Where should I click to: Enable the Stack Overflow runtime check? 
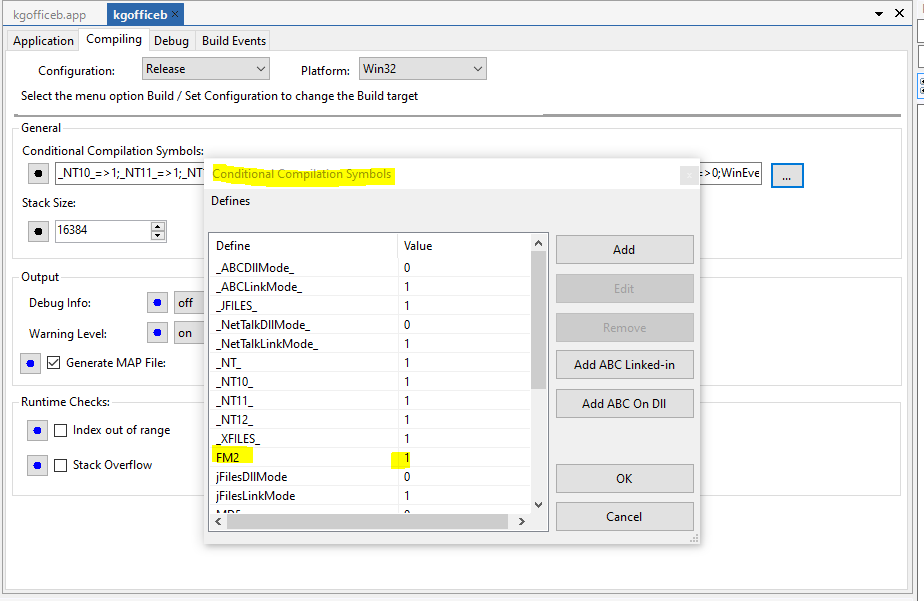[x=61, y=465]
